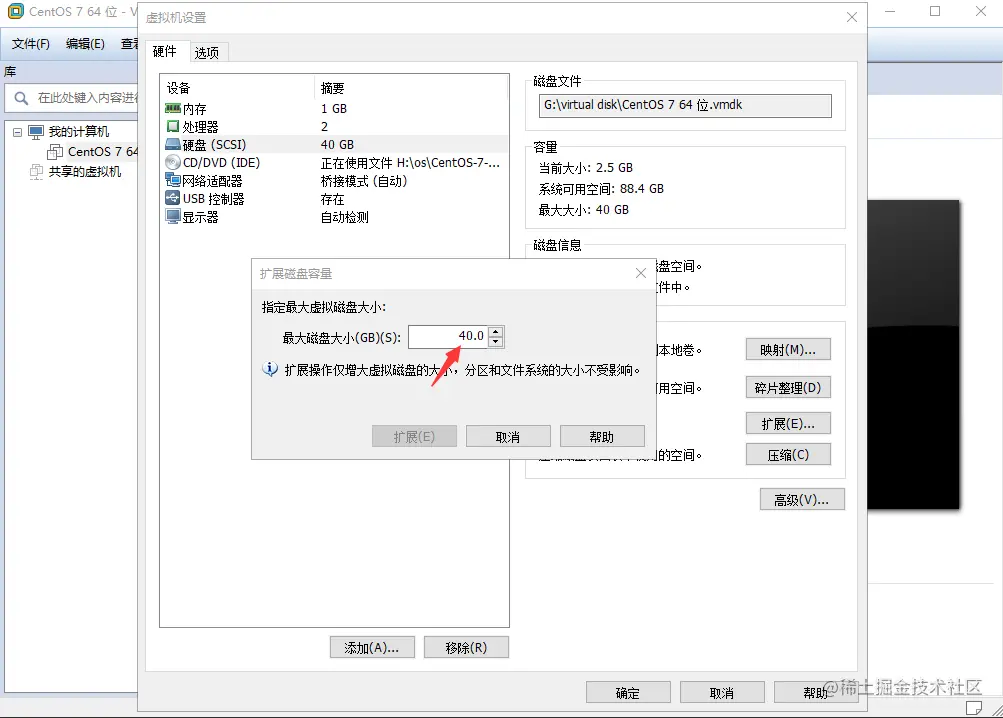The width and height of the screenshot is (1003, 718).
Task: Select 我的计算机 tree item
Action: 79,132
